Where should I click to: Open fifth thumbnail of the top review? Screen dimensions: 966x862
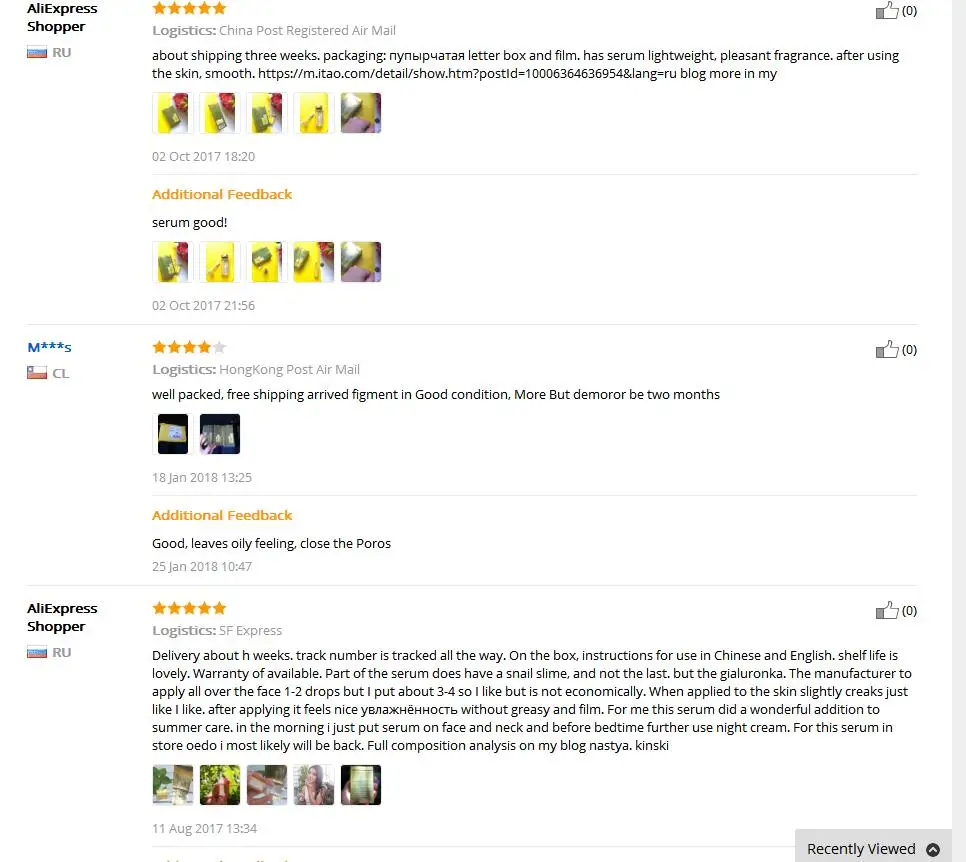click(x=361, y=113)
